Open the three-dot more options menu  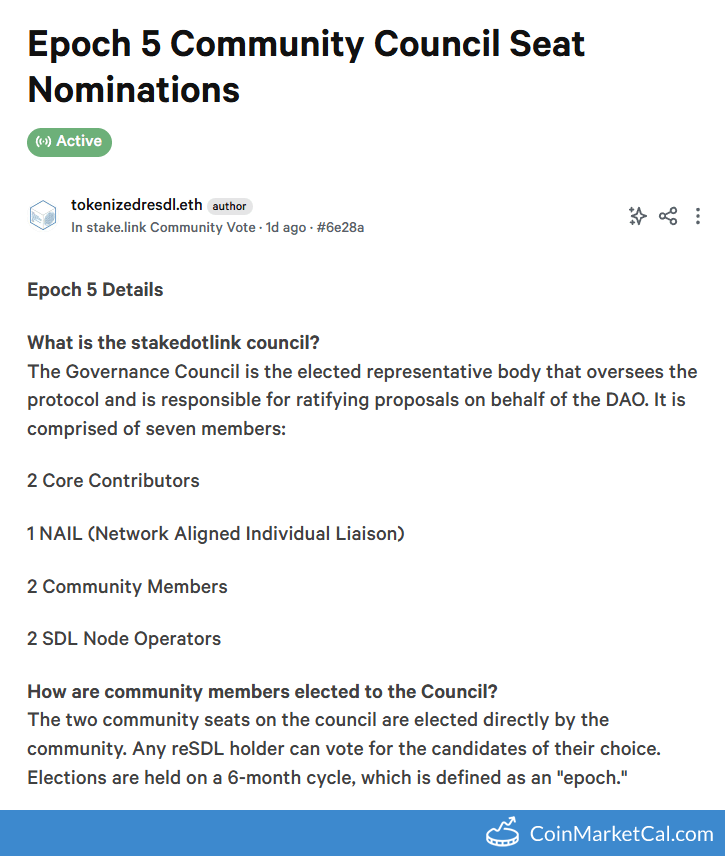coord(698,216)
